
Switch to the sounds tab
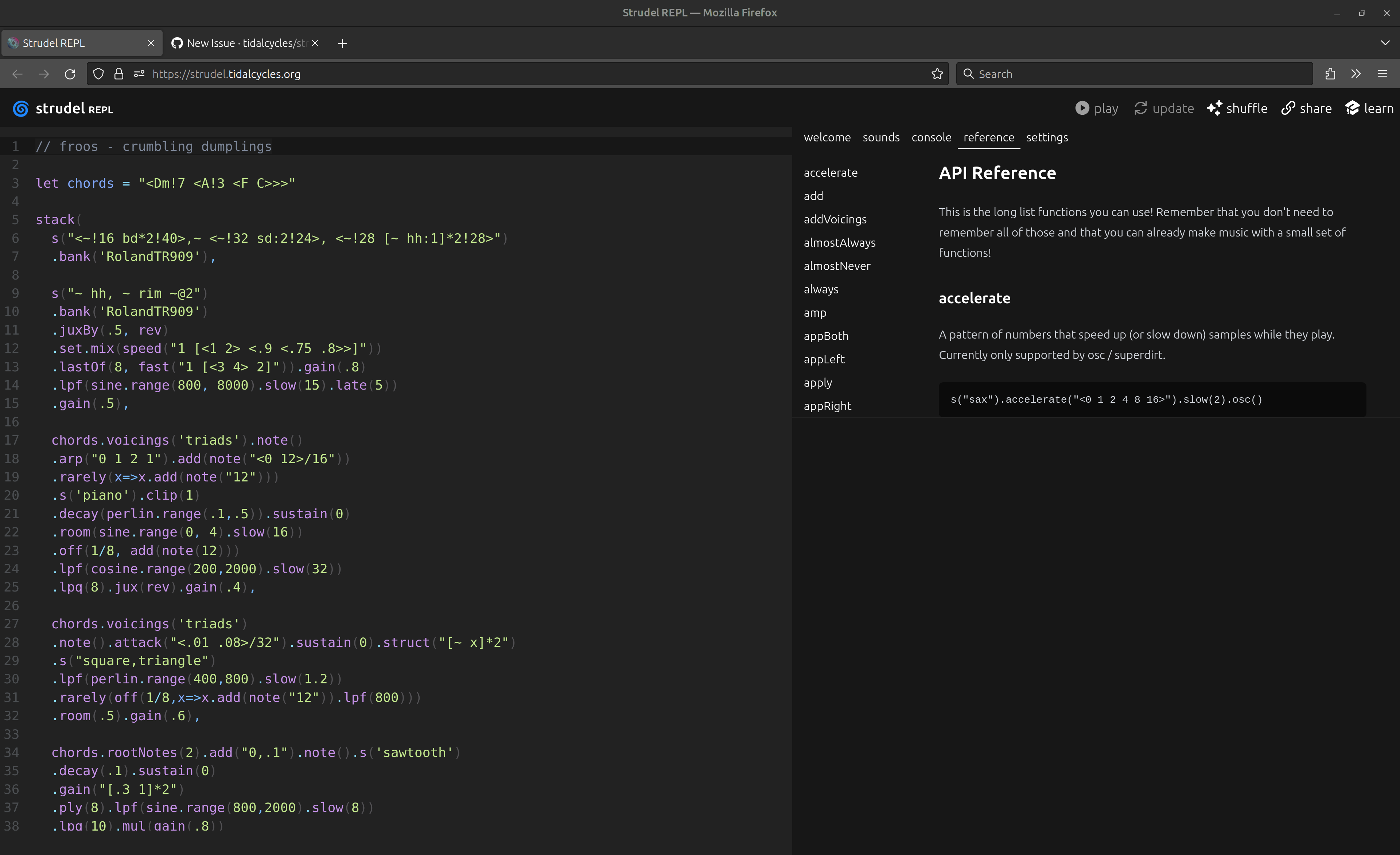(881, 137)
